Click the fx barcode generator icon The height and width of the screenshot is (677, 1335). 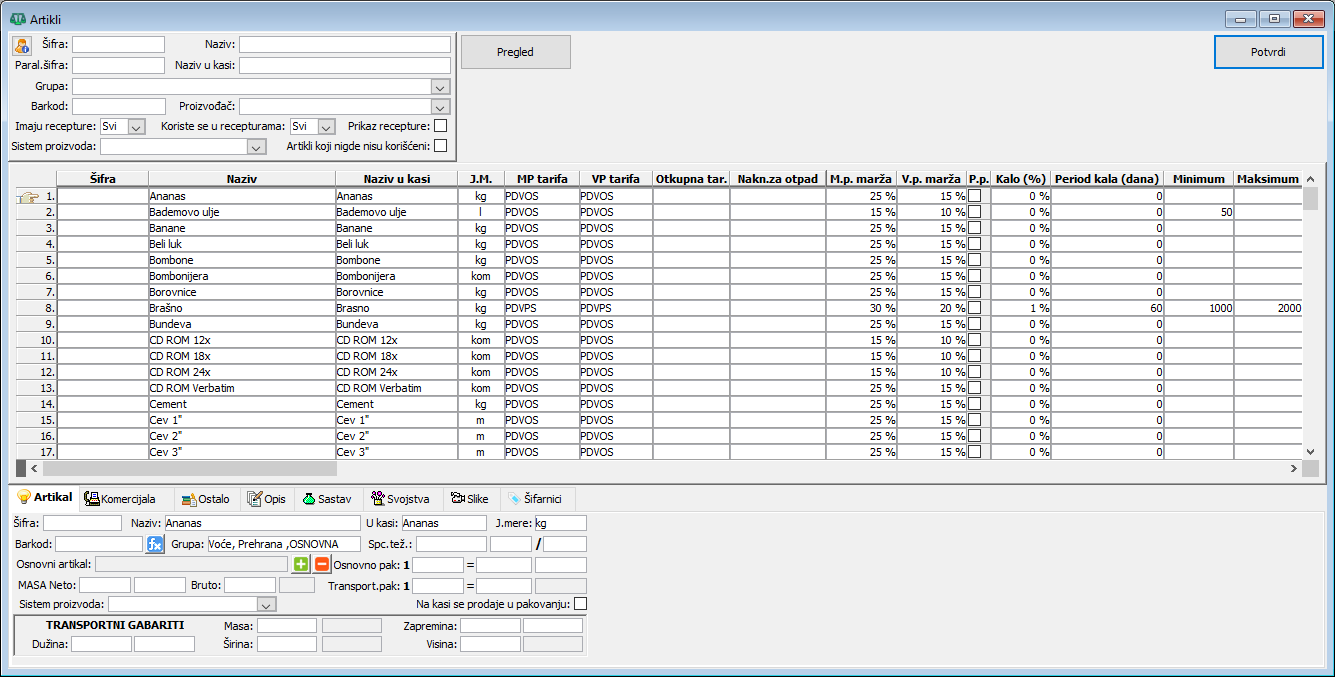155,544
